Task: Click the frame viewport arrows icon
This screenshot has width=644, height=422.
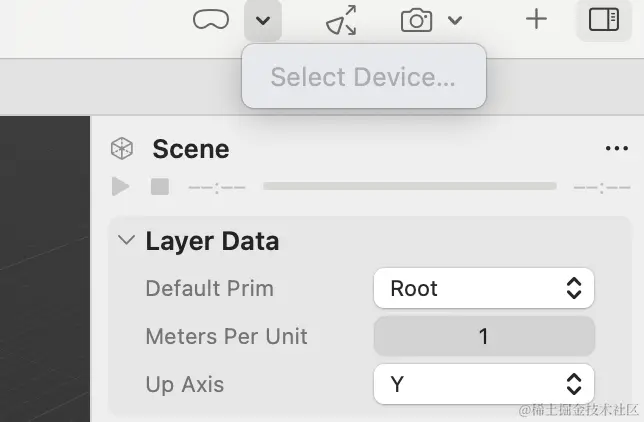Action: pos(342,20)
